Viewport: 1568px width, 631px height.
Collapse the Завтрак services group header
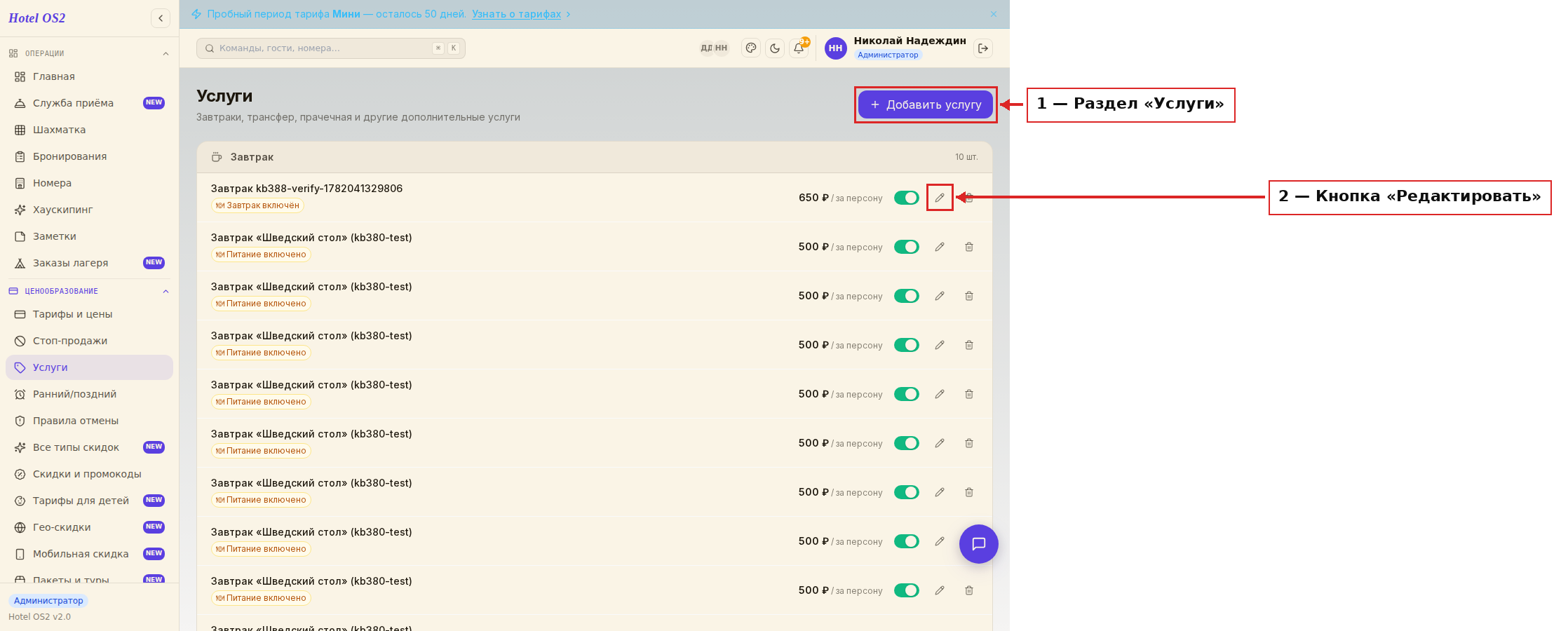[595, 157]
